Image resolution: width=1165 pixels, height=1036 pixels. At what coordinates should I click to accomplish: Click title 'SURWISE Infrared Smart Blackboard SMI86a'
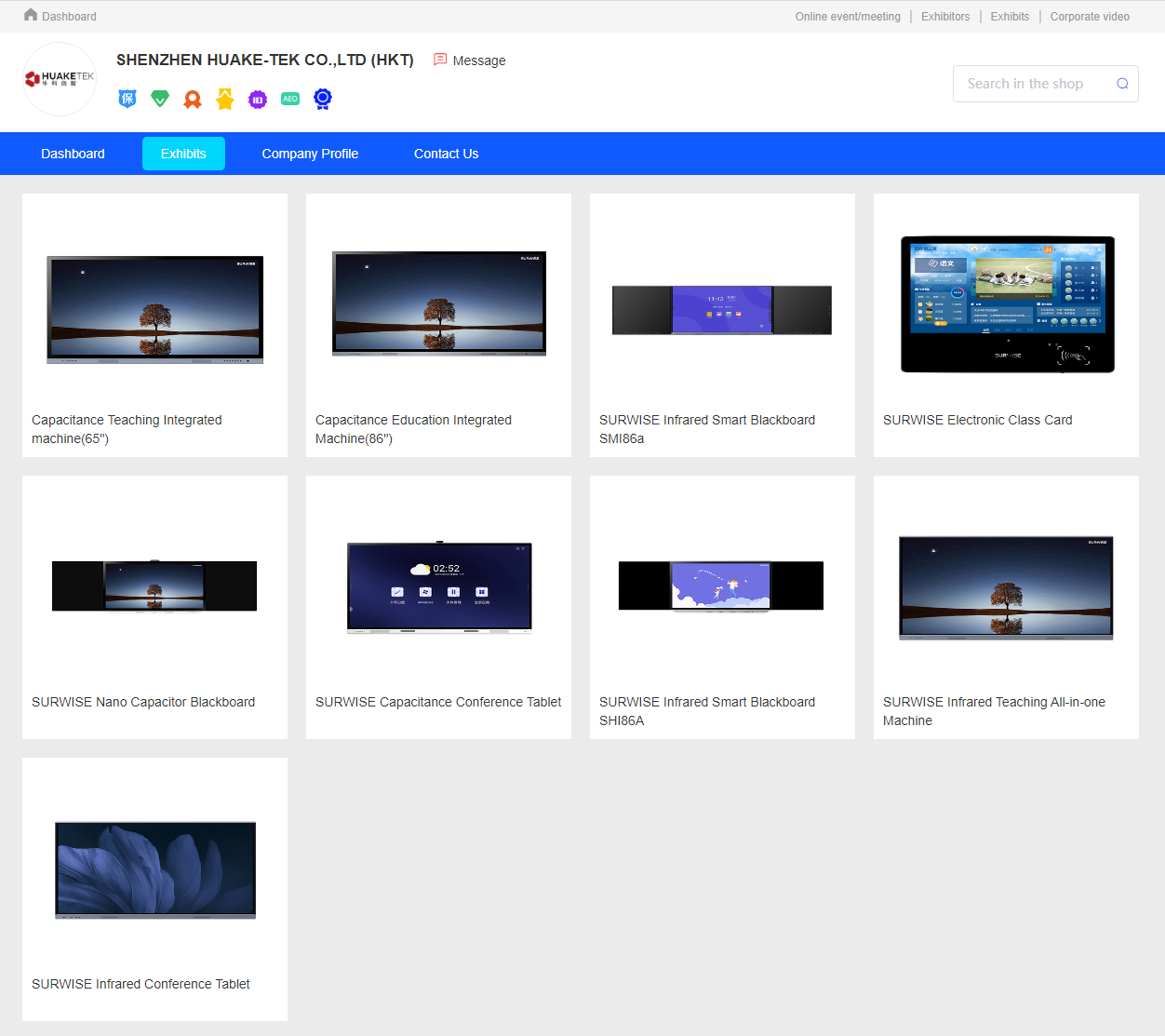click(x=707, y=429)
